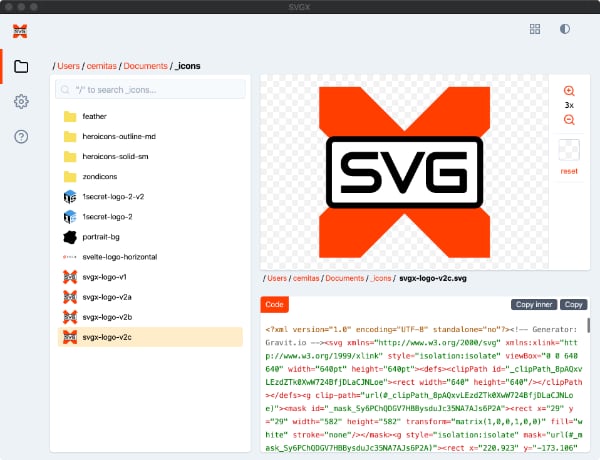Open the heroicons-outline-md folder

pos(150,136)
